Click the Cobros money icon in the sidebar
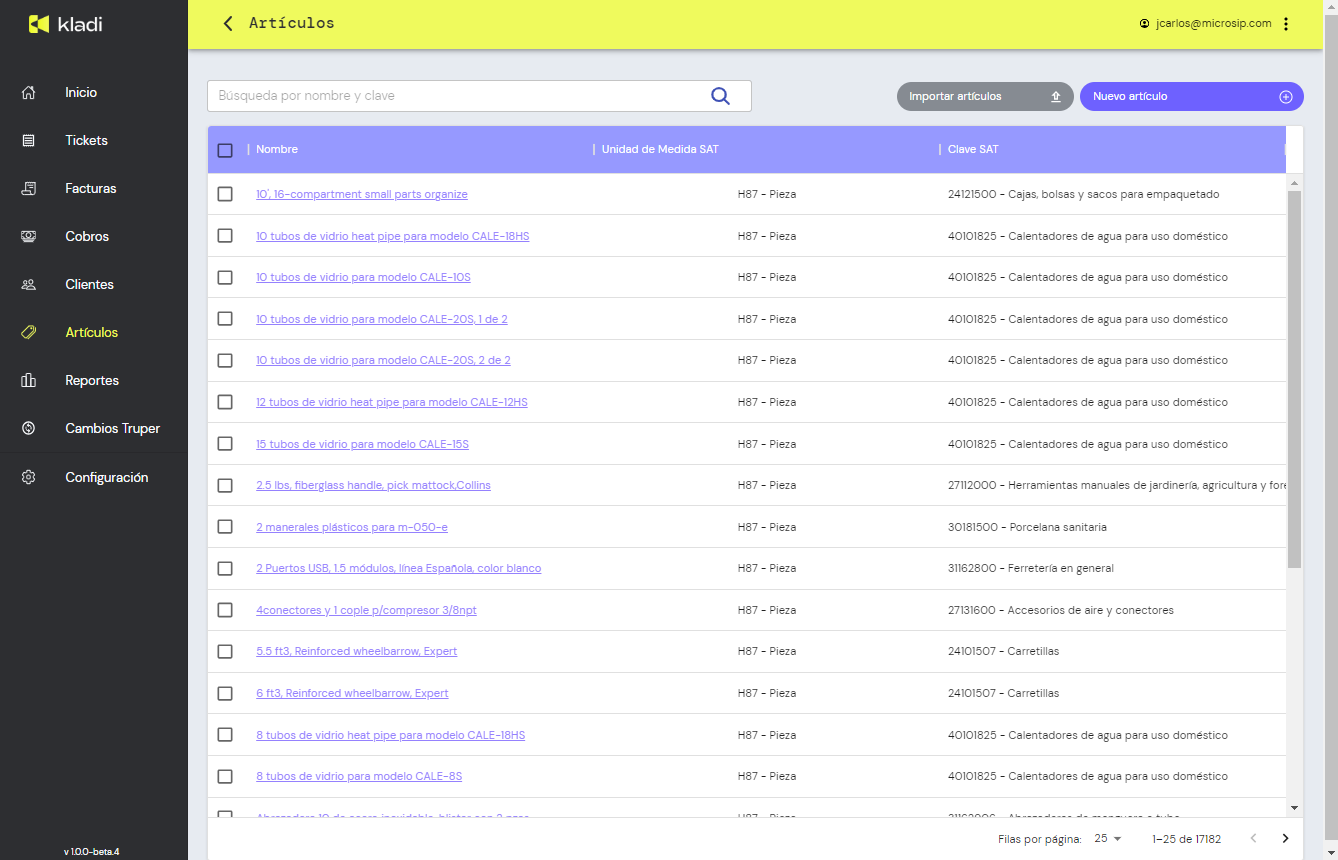1338x860 pixels. point(29,237)
